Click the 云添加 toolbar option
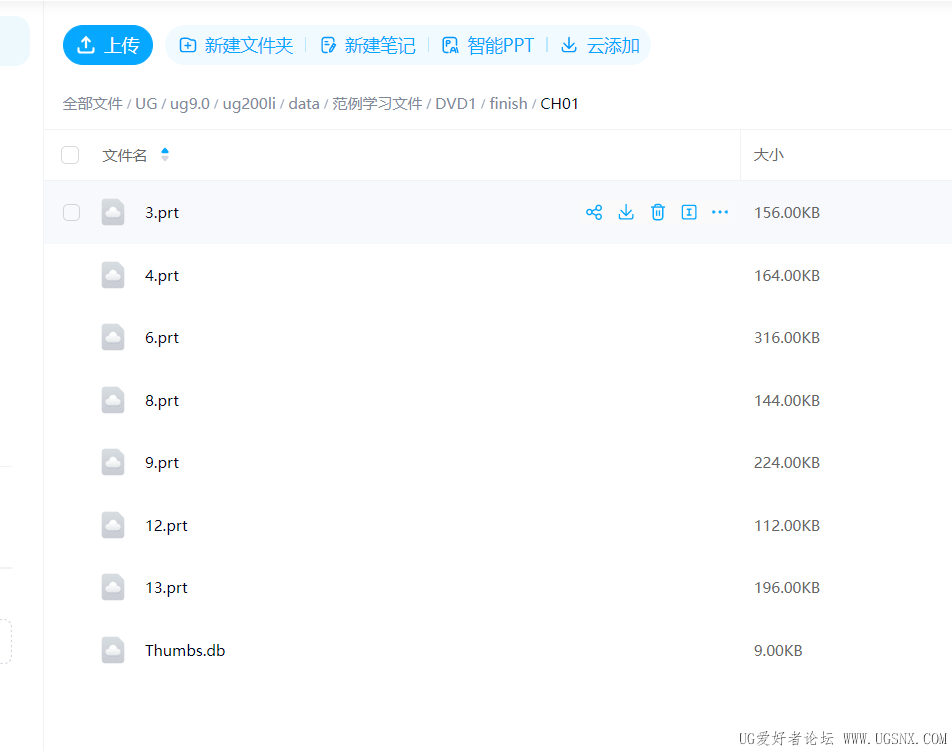This screenshot has width=952, height=751. coord(600,45)
